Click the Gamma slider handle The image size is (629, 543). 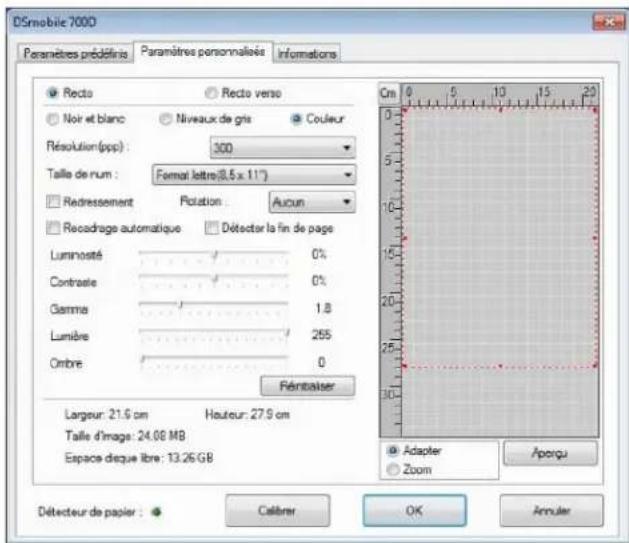181,305
